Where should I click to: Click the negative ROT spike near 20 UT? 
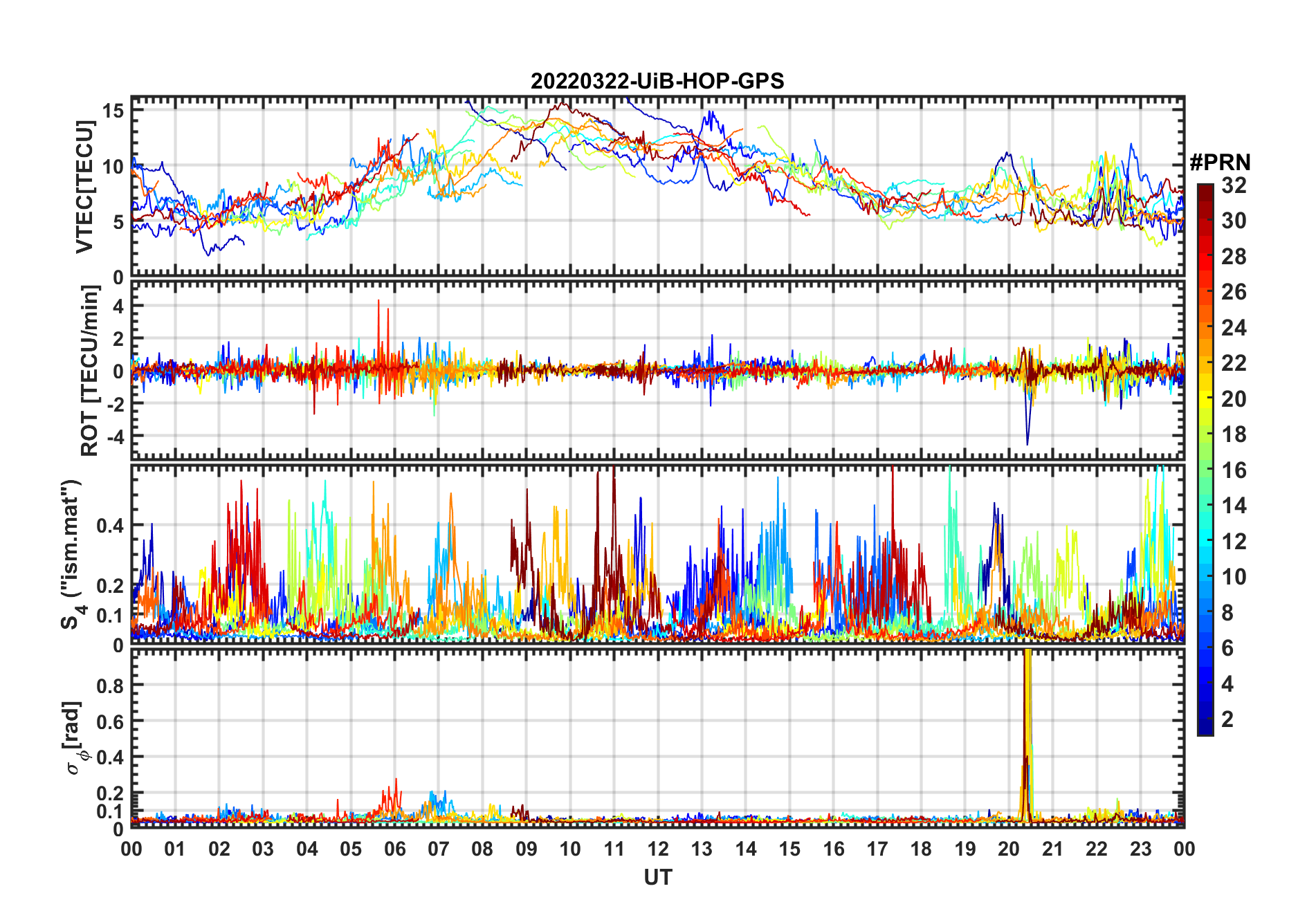coord(1027,439)
